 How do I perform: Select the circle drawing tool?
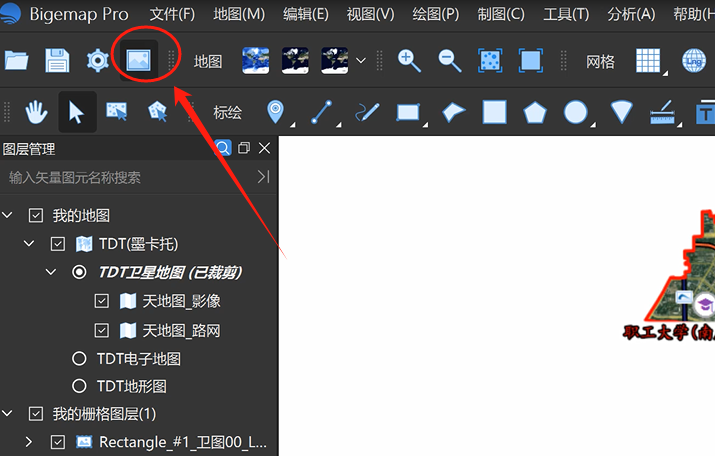[x=575, y=112]
